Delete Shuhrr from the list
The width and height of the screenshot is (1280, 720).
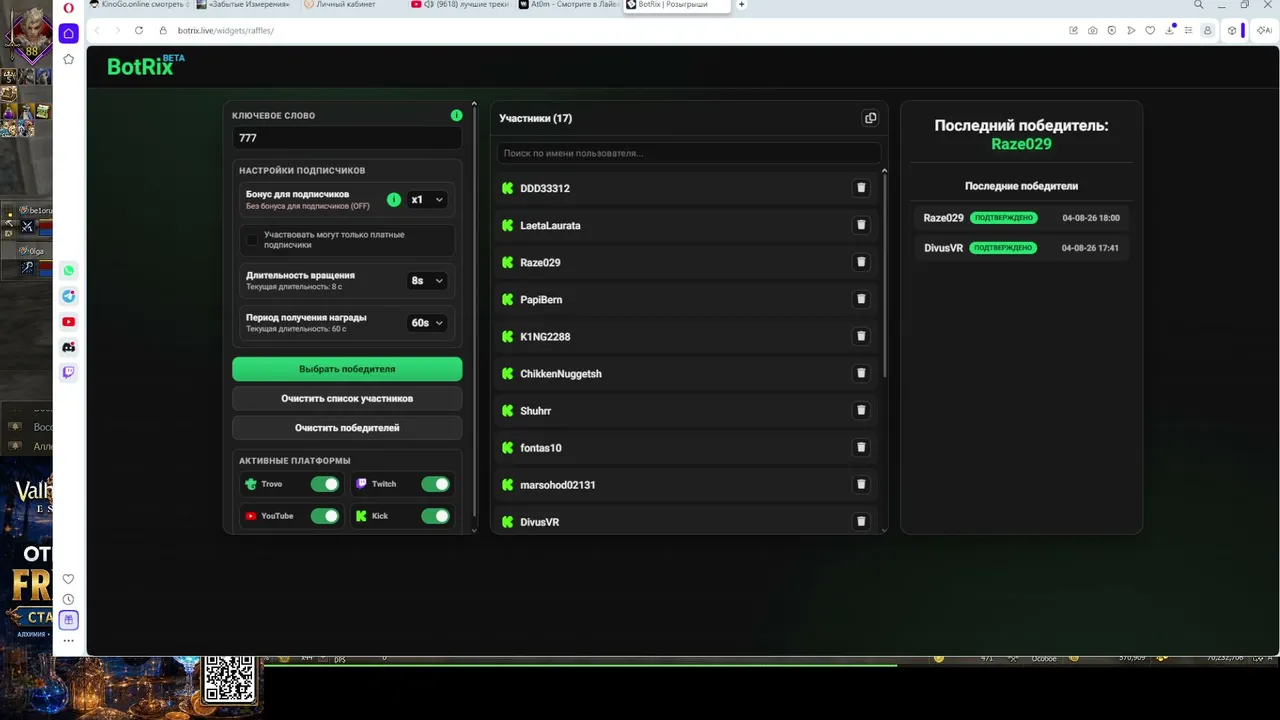pos(861,410)
